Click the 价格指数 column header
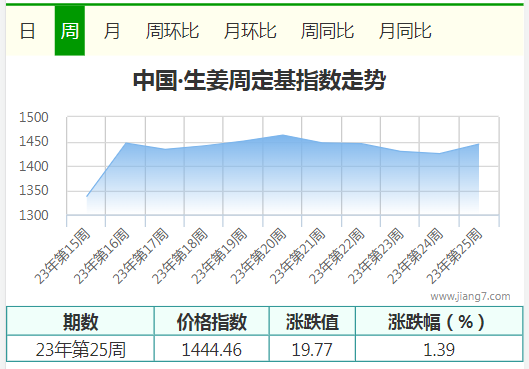Viewport: 529px width, 369px height. (x=212, y=321)
